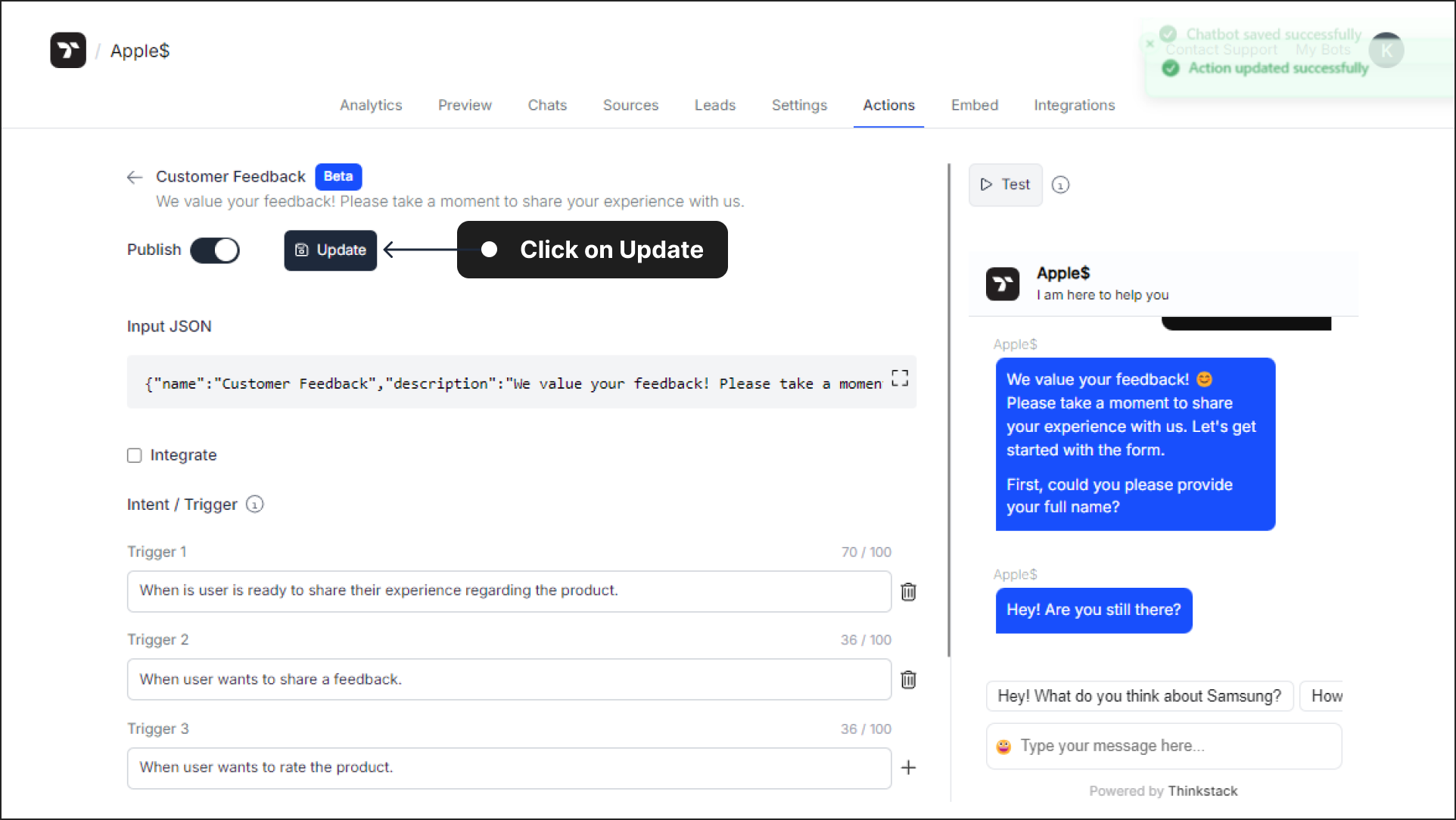1456x820 pixels.
Task: Add a new trigger with plus icon
Action: coord(908,767)
